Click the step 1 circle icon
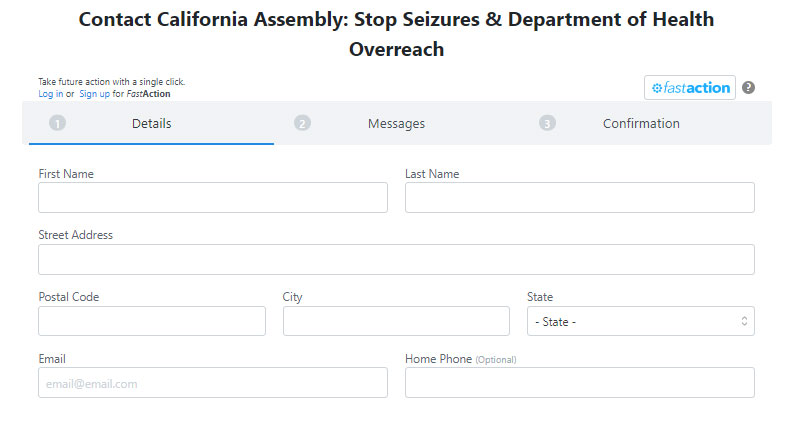 click(57, 124)
